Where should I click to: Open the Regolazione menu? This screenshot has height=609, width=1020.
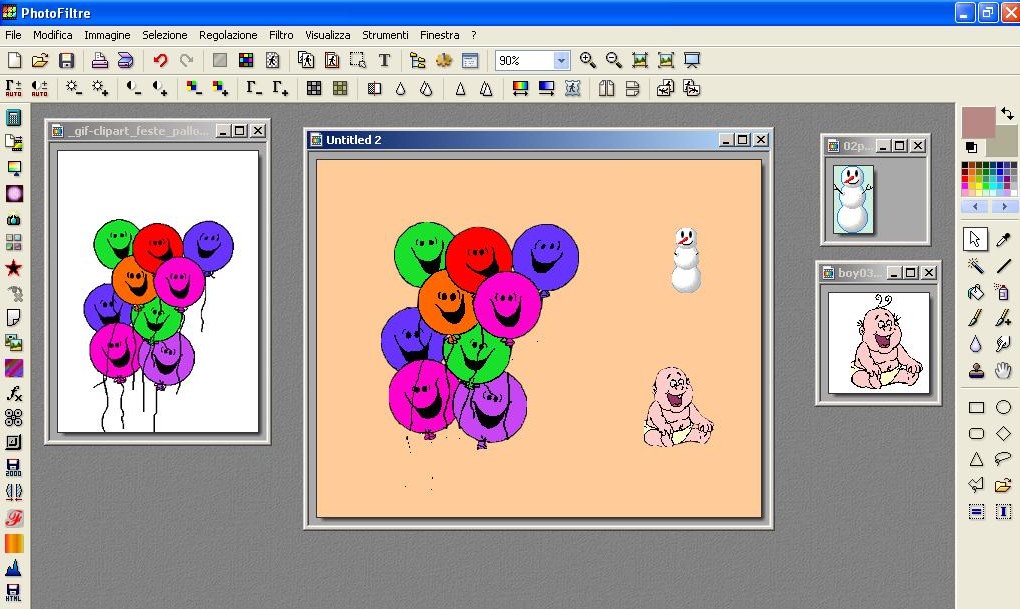coord(228,35)
